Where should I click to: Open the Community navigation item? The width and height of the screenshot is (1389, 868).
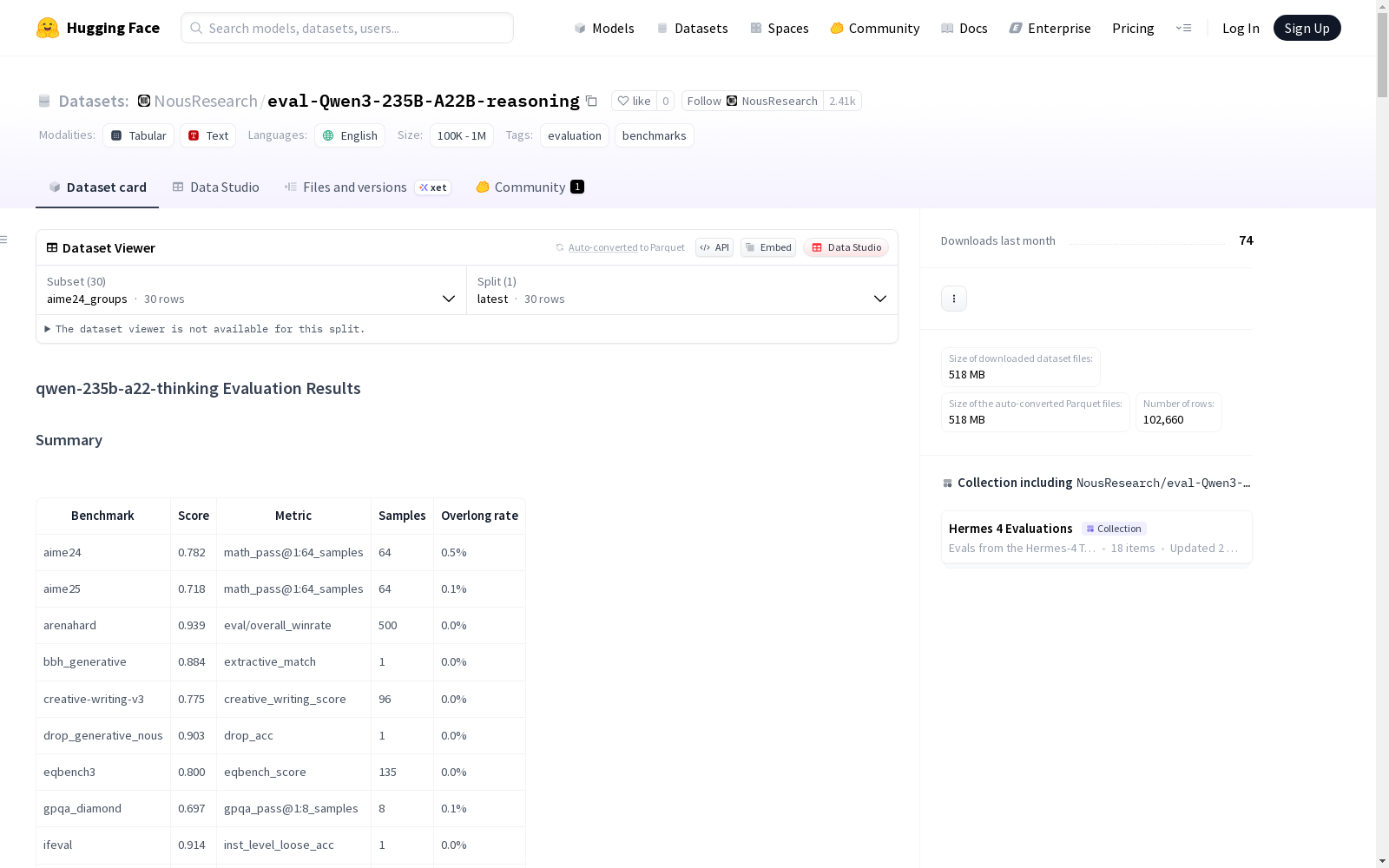click(x=875, y=28)
